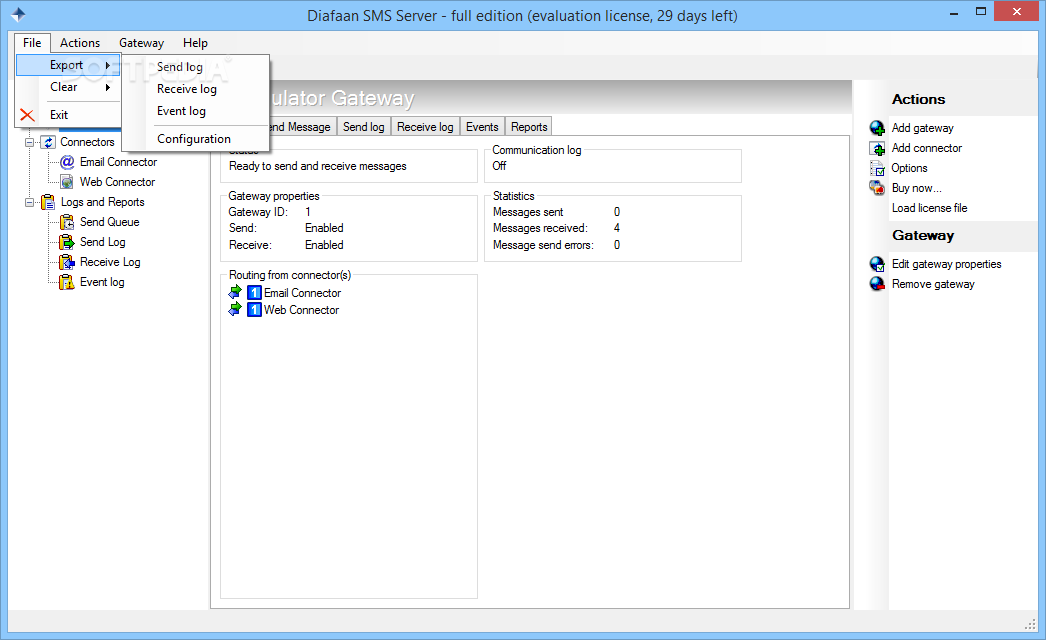Switch to the Send log tab
This screenshot has height=640, width=1046.
pos(364,127)
